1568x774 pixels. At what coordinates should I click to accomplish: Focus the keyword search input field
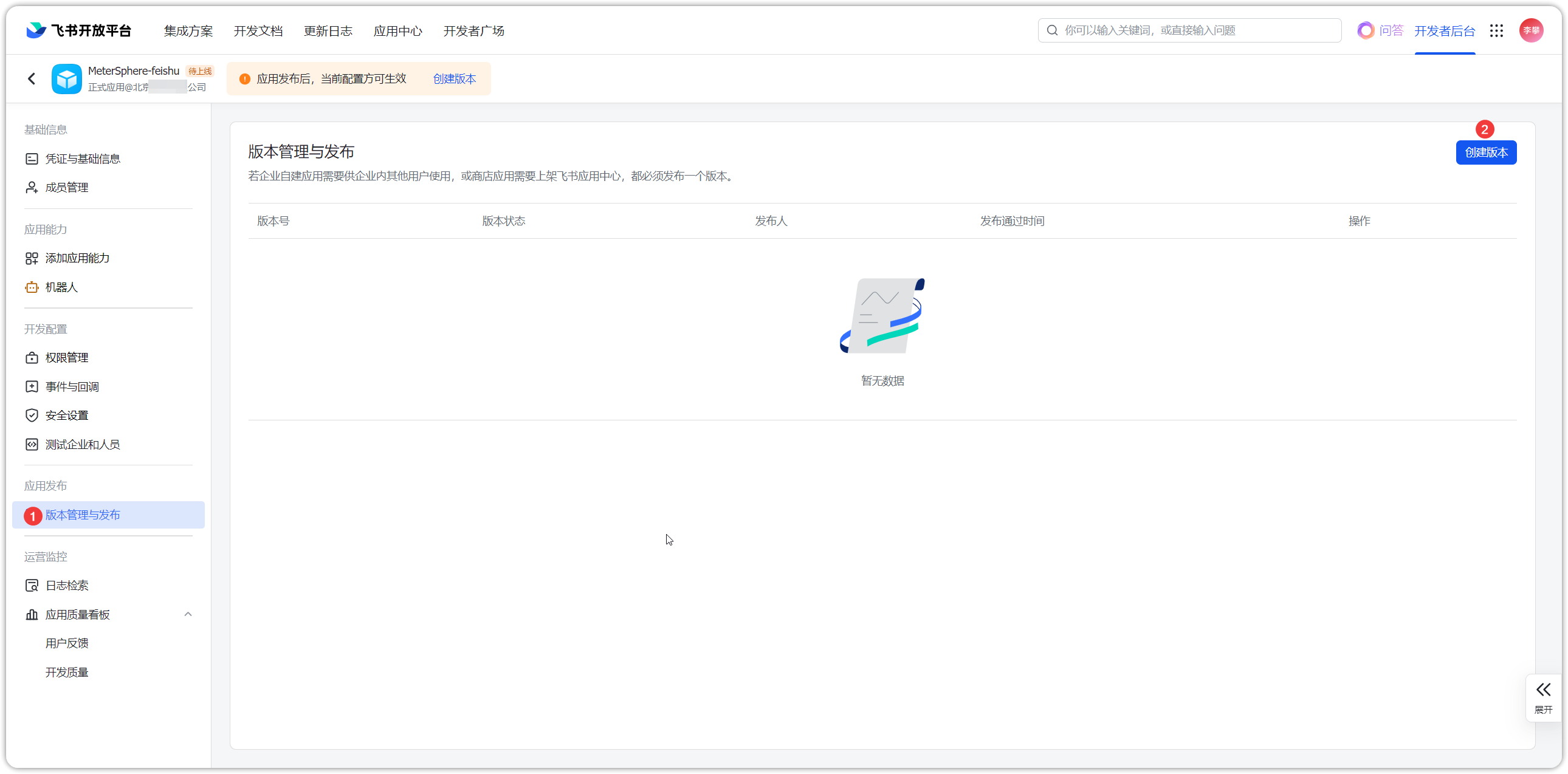pyautogui.click(x=1189, y=30)
